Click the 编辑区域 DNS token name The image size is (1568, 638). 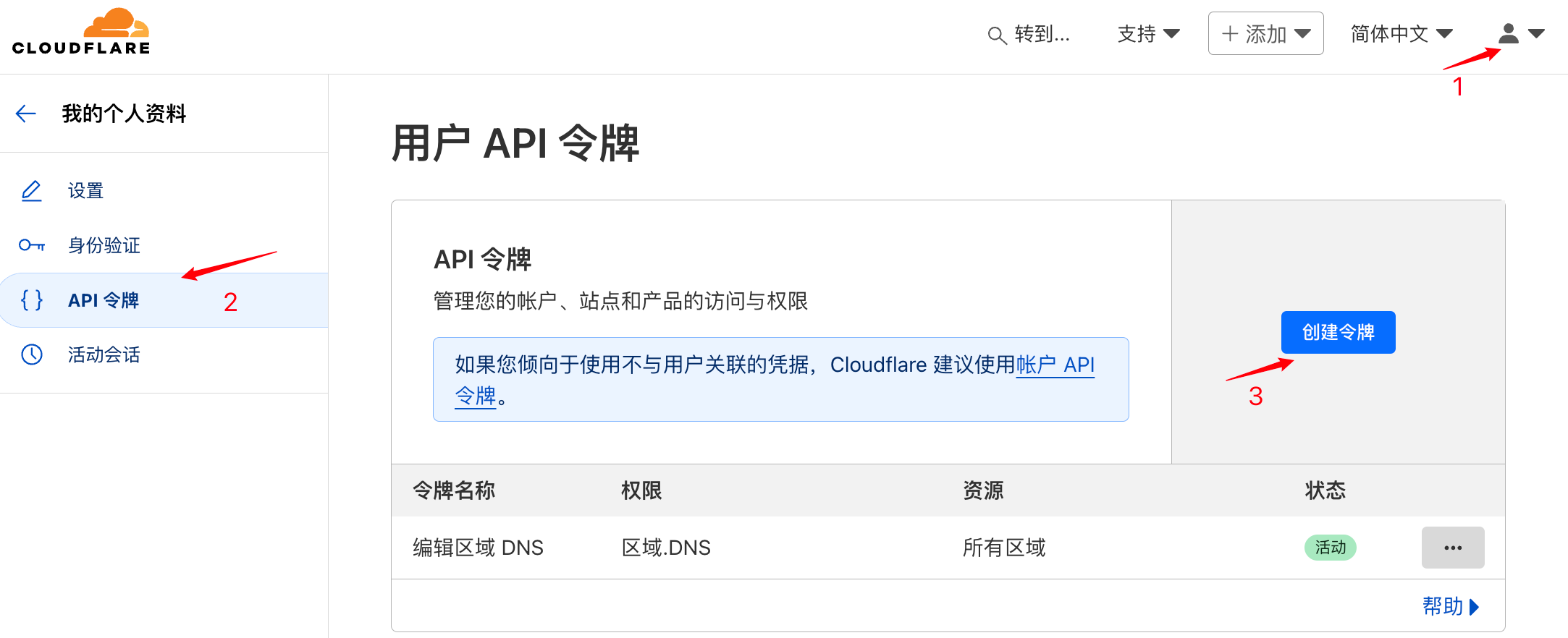[x=478, y=548]
